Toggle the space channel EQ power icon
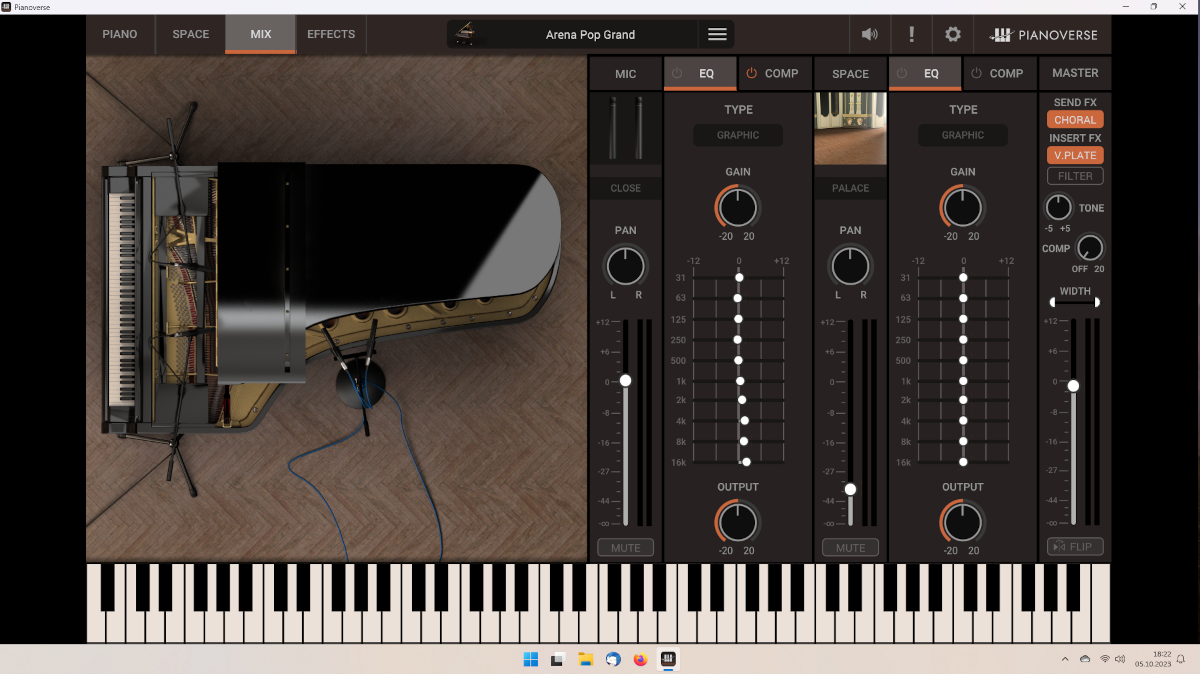1200x674 pixels. pos(902,73)
